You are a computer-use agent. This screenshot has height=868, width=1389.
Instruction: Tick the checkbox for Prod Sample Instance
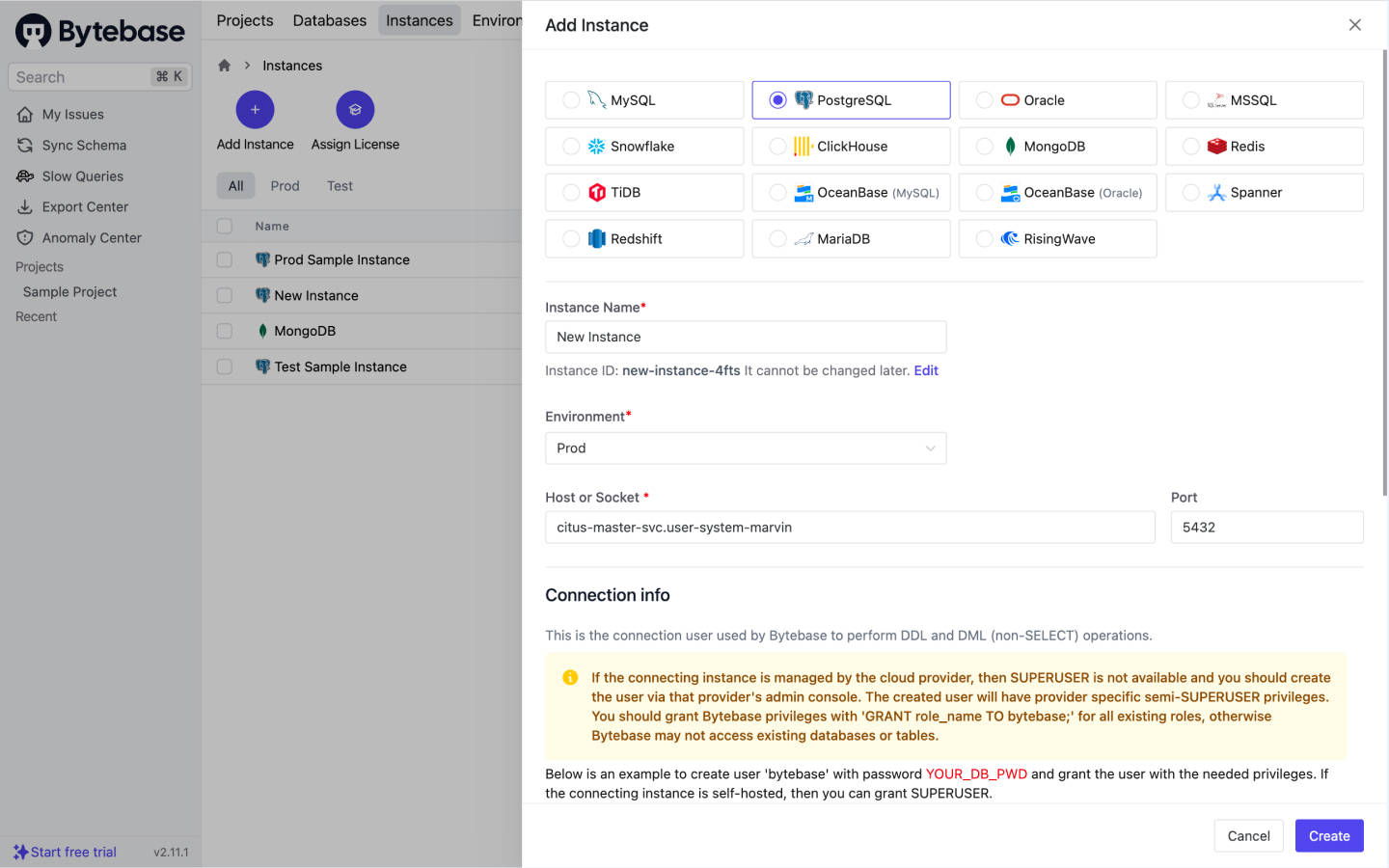pos(225,260)
